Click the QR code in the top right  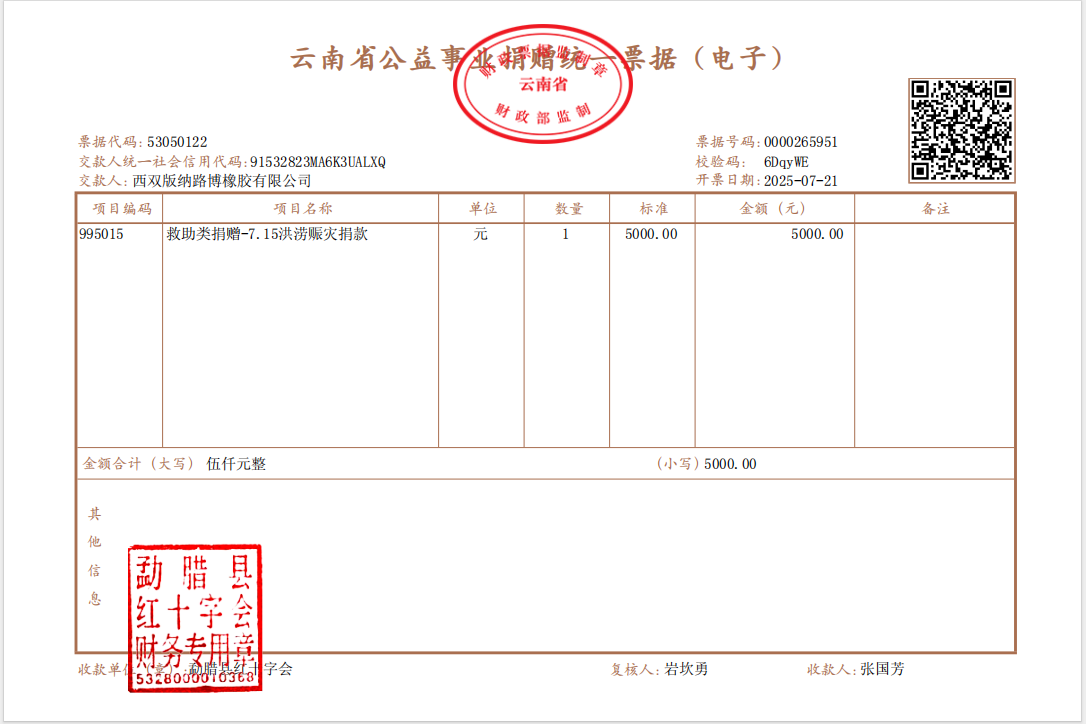(961, 130)
